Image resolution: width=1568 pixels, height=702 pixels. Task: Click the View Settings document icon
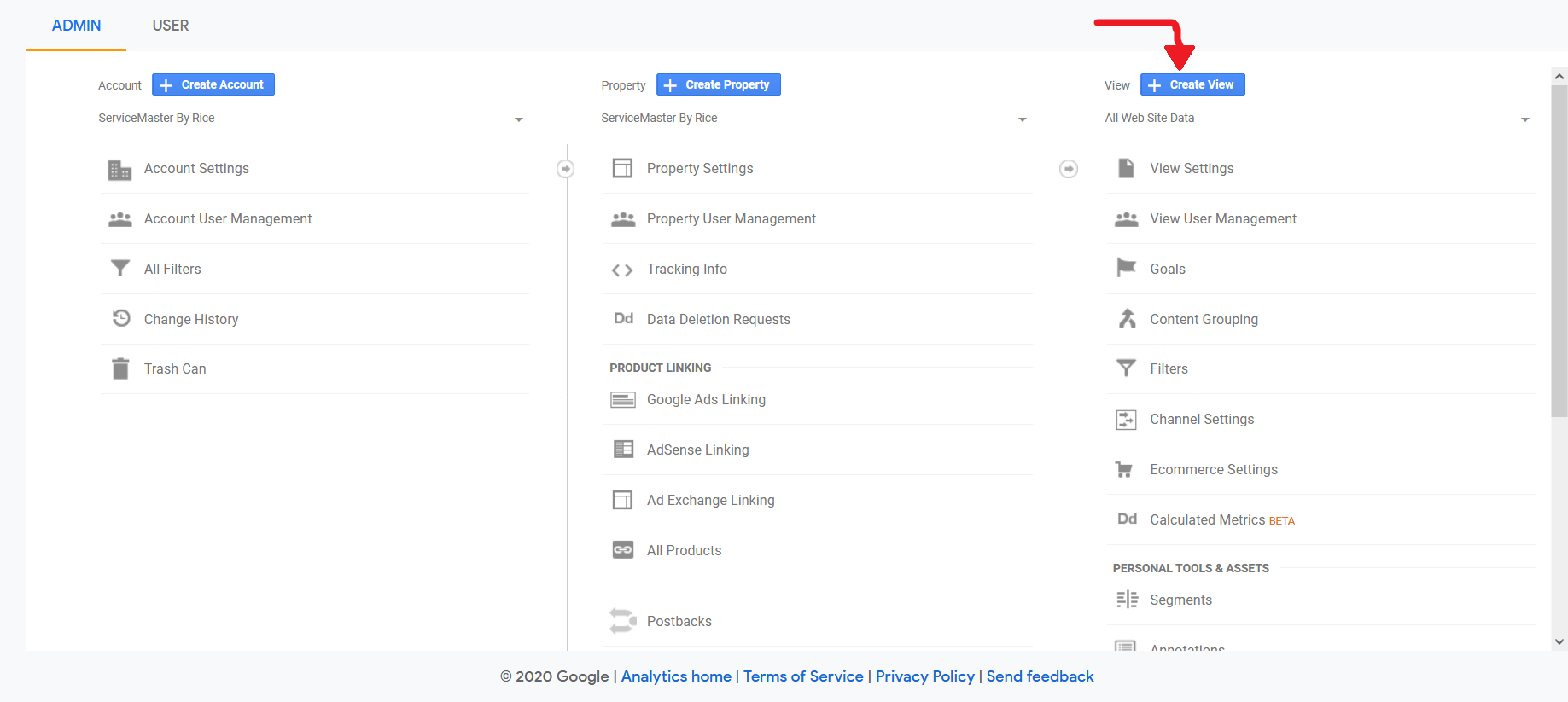click(1127, 168)
